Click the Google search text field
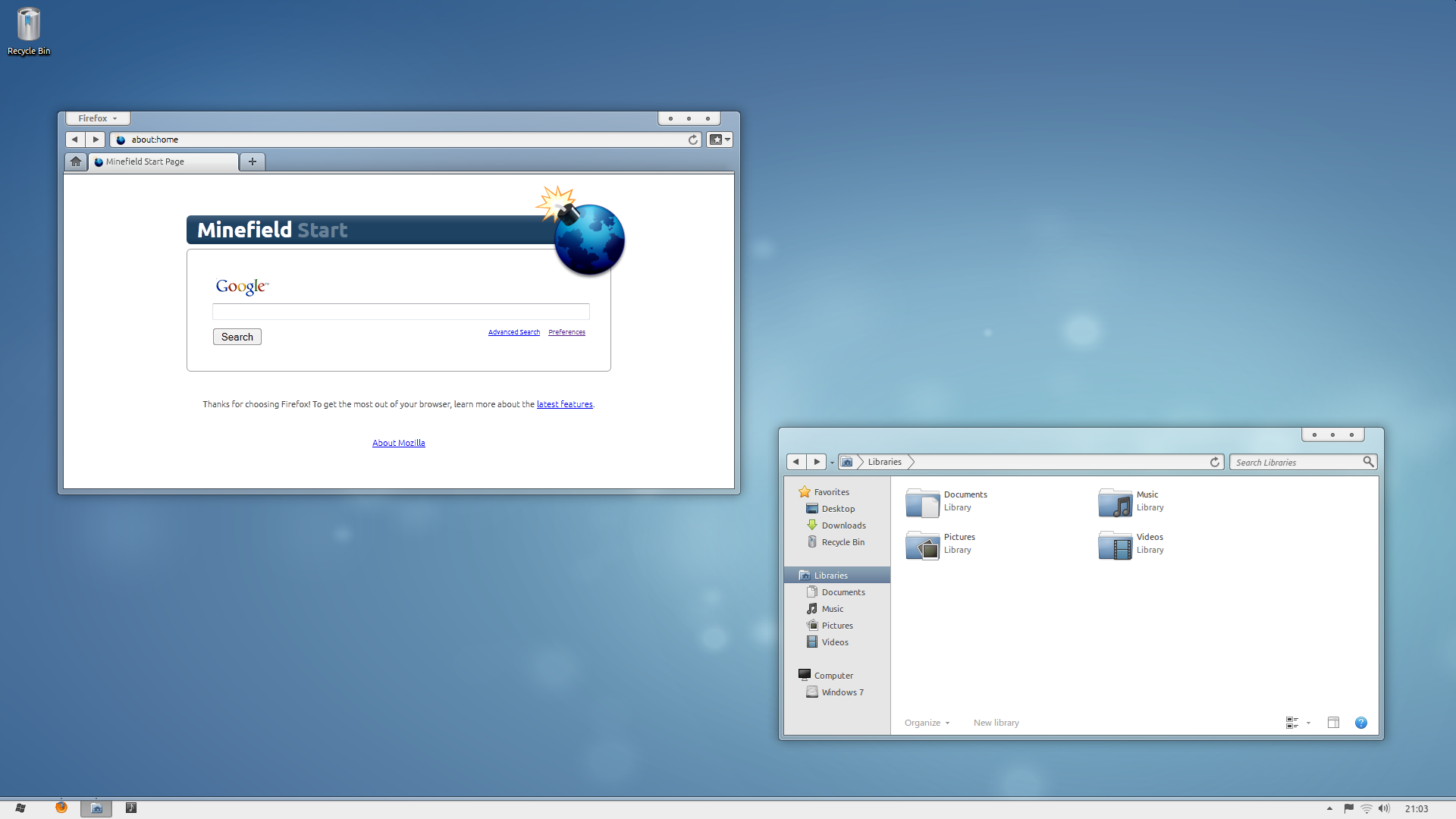The height and width of the screenshot is (819, 1456). pos(400,312)
